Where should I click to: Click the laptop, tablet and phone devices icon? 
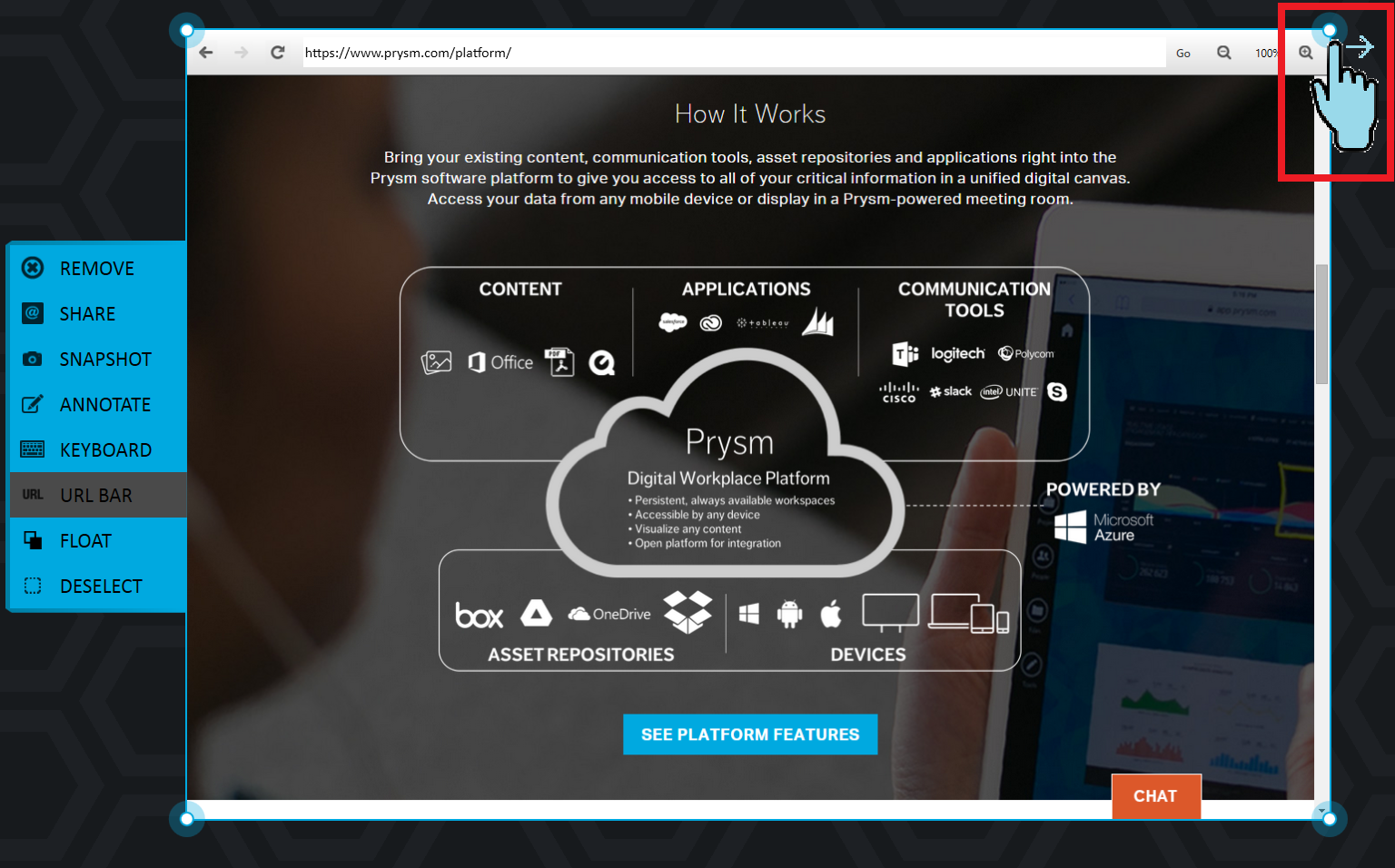969,613
